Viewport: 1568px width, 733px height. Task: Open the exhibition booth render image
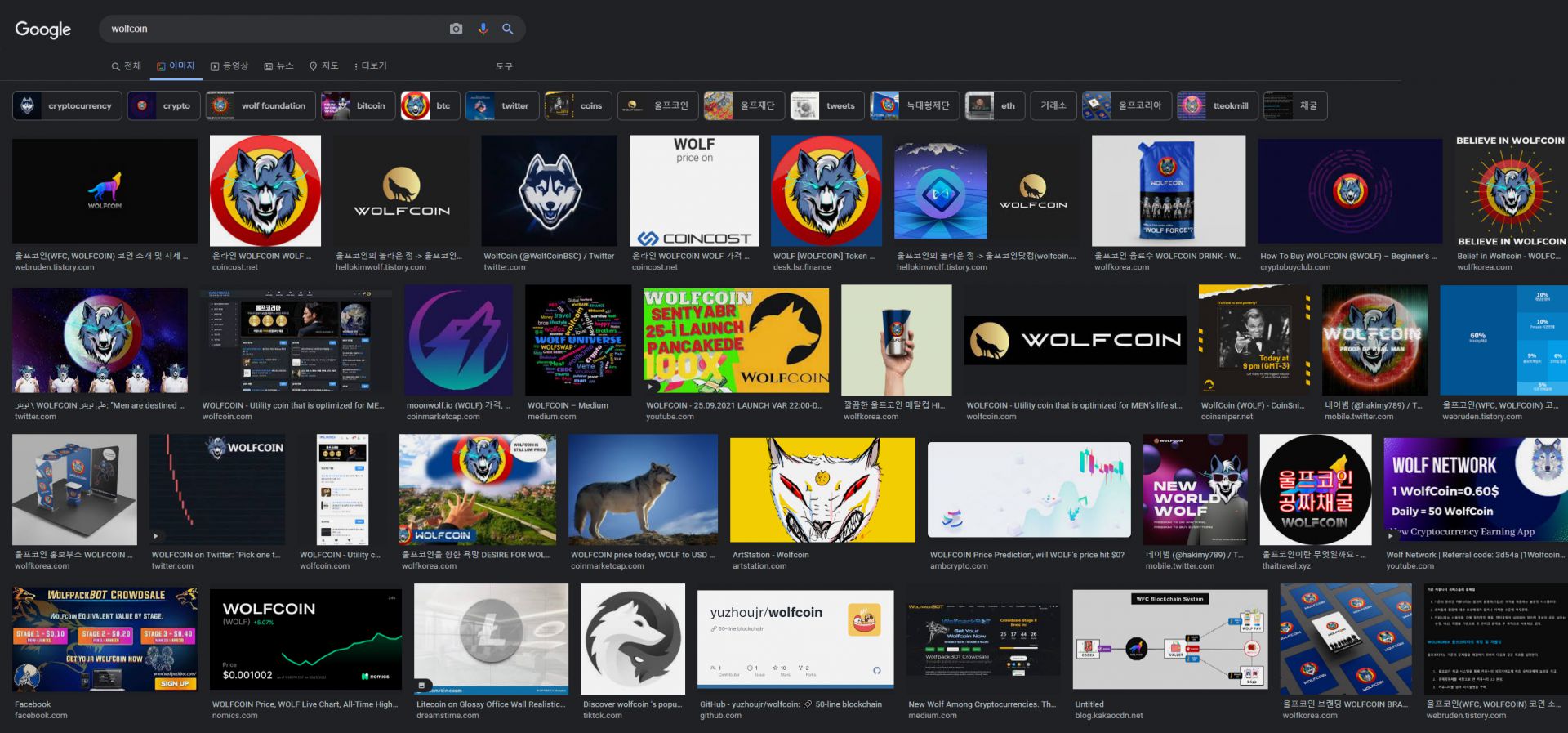click(x=74, y=489)
